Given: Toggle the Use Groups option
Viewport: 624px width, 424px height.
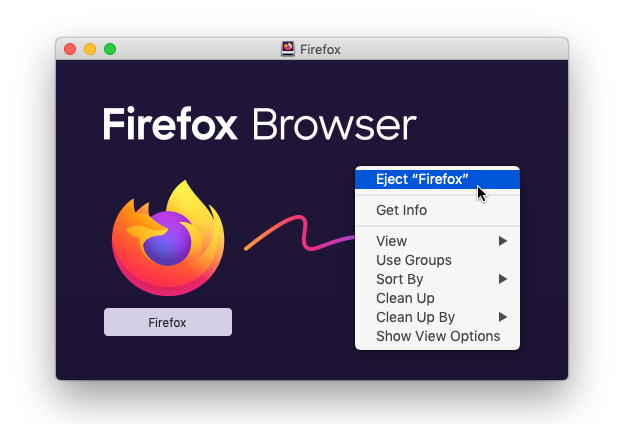Looking at the screenshot, I should [x=413, y=260].
